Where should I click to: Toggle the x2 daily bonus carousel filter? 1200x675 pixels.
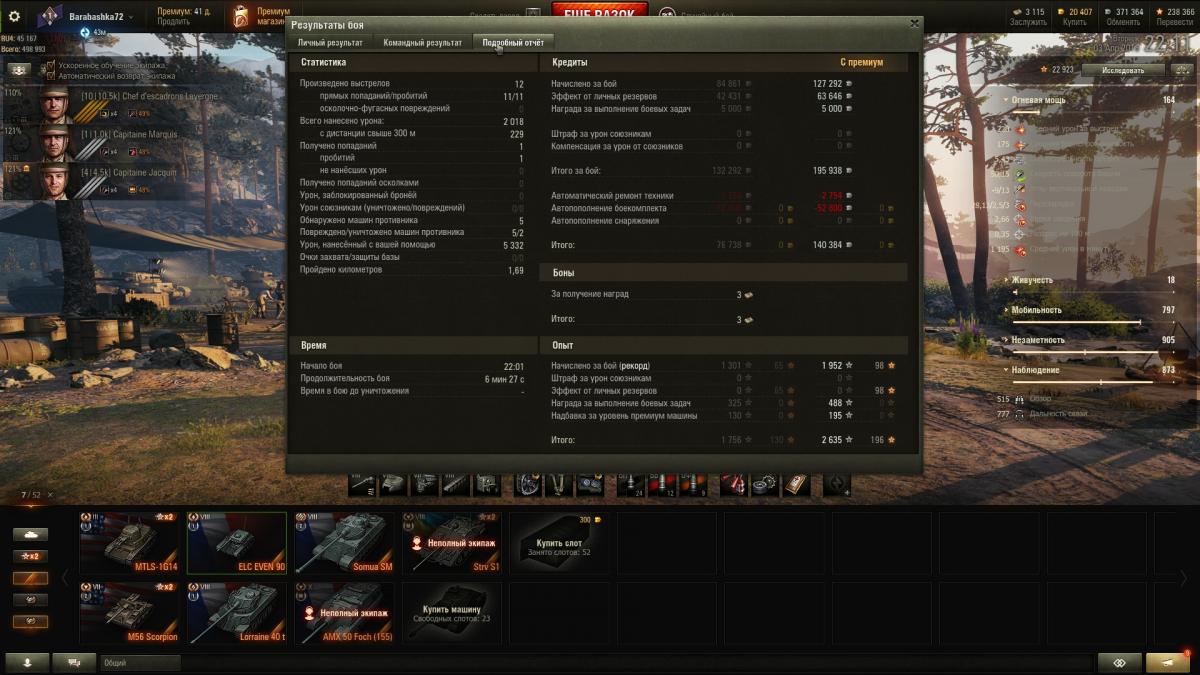click(x=30, y=556)
